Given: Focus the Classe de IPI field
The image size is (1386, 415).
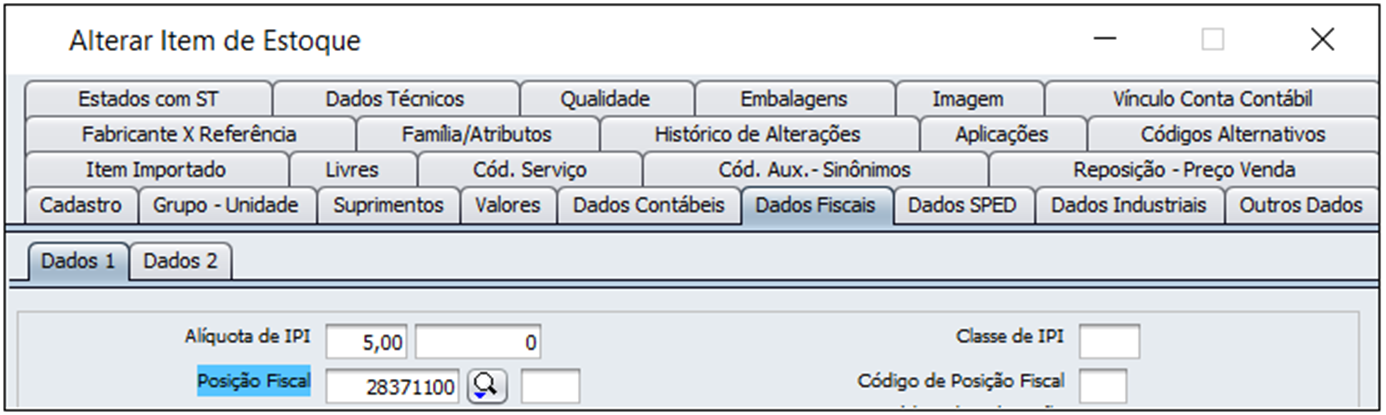Looking at the screenshot, I should [1109, 340].
